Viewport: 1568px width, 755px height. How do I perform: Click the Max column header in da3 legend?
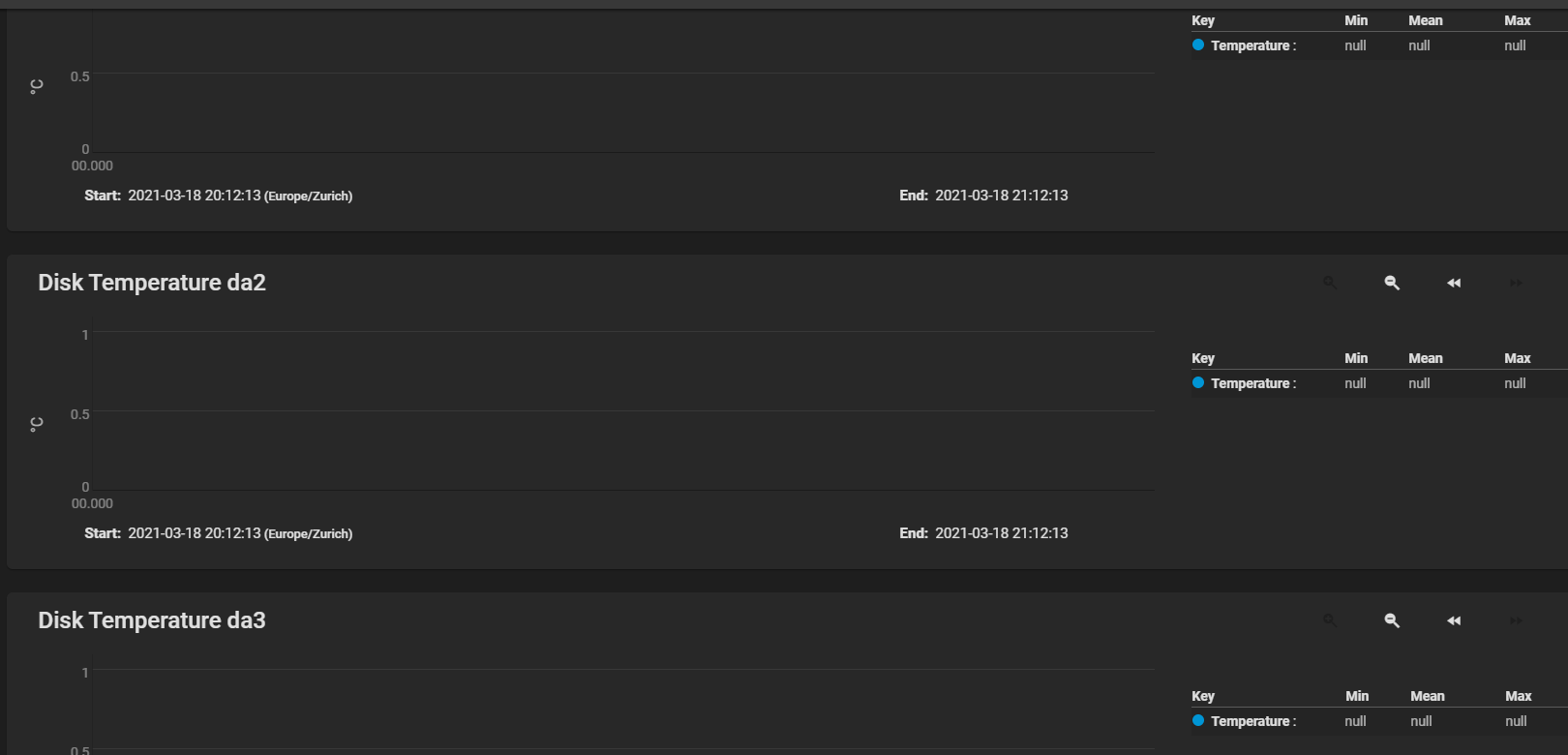click(x=1518, y=696)
